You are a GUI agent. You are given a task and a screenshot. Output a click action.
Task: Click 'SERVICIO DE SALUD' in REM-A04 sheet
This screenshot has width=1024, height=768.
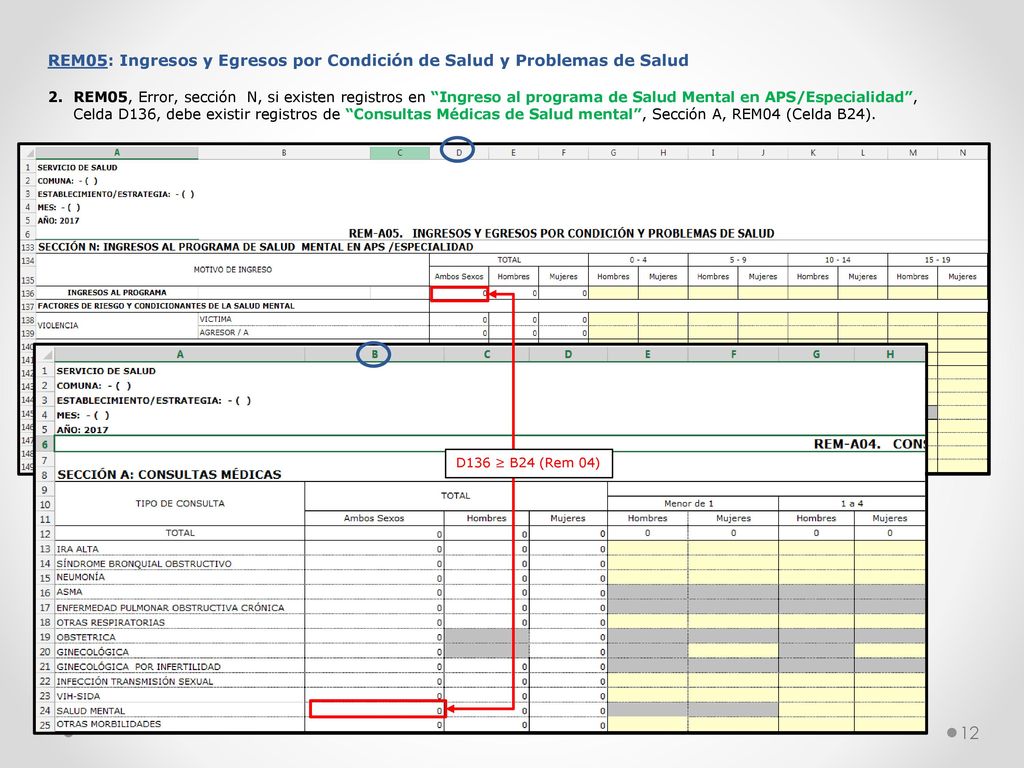tap(106, 371)
